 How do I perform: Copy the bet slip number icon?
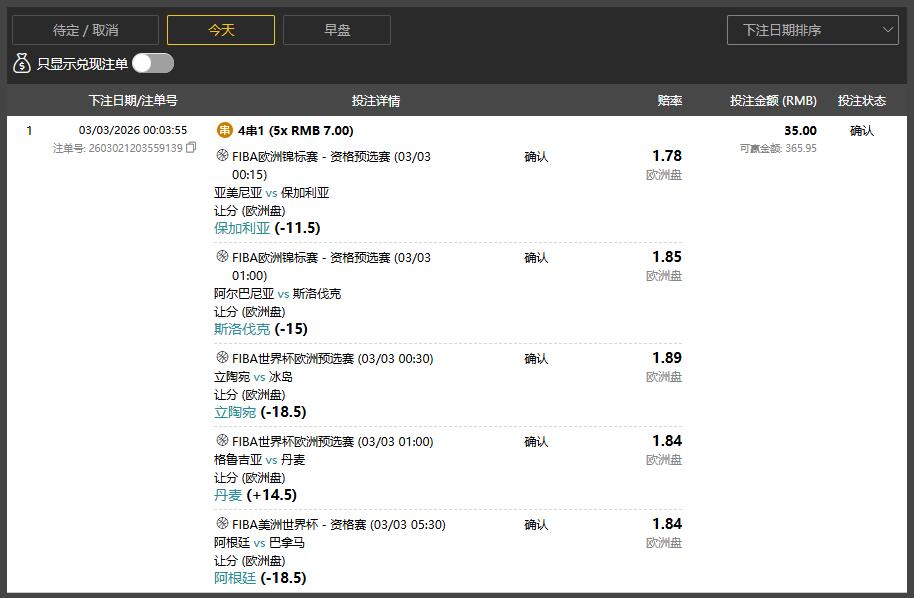(x=191, y=148)
